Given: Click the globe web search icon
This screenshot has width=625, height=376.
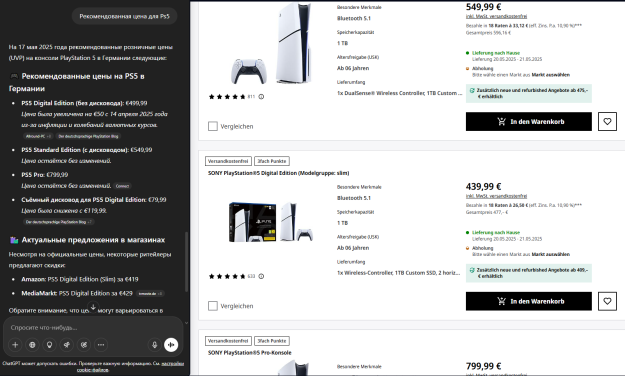Looking at the screenshot, I should [32, 345].
